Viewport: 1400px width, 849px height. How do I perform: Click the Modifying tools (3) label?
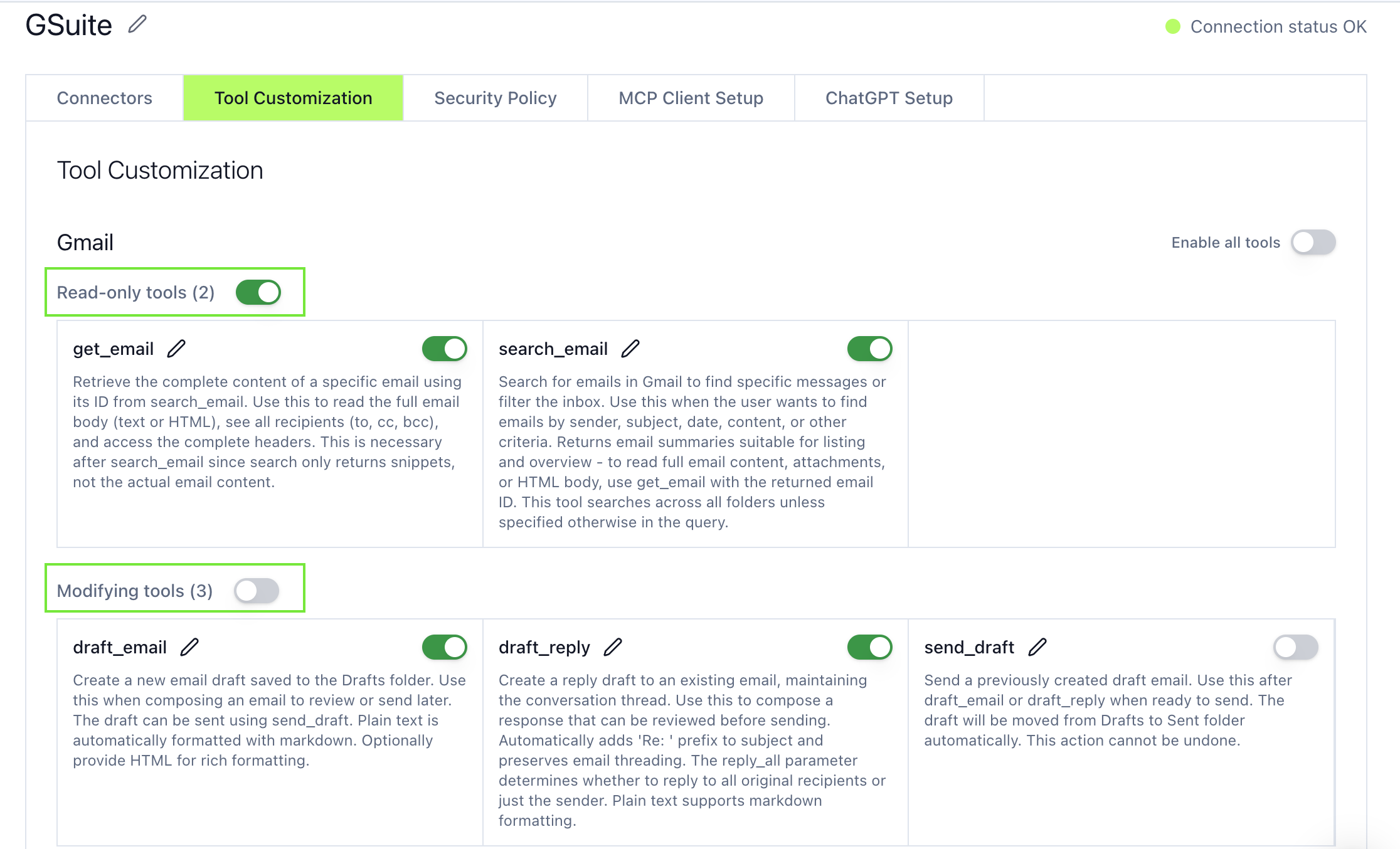coord(135,591)
